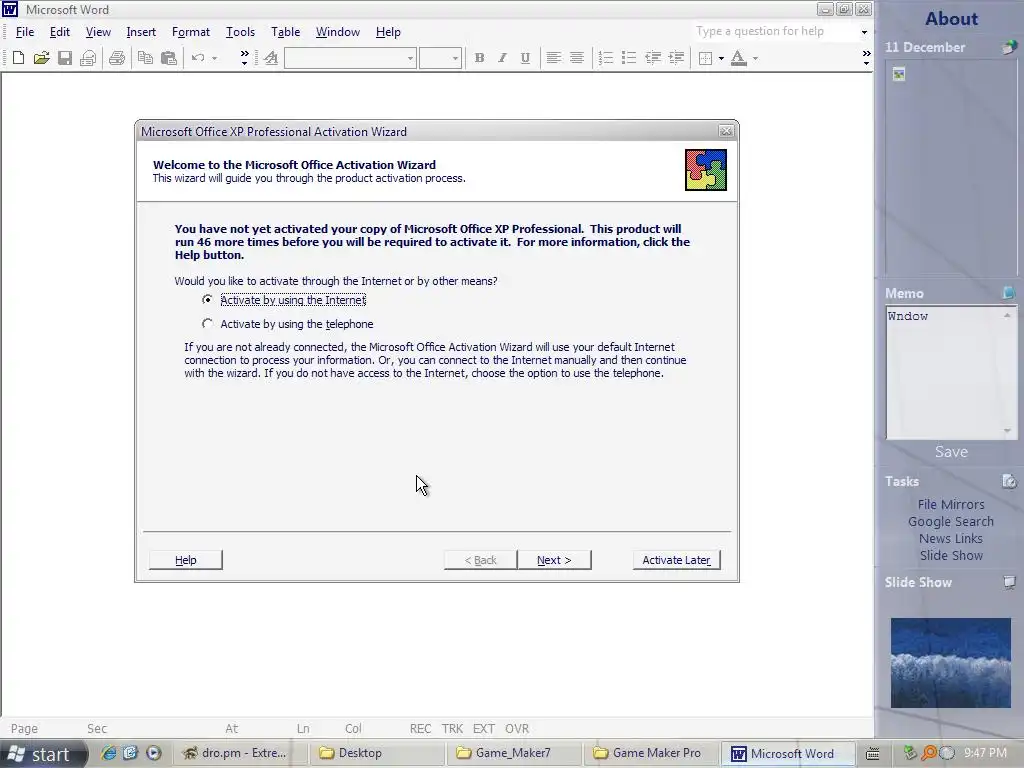Image resolution: width=1024 pixels, height=768 pixels.
Task: Click the Slide Show panel icon in sidebar
Action: click(1010, 582)
